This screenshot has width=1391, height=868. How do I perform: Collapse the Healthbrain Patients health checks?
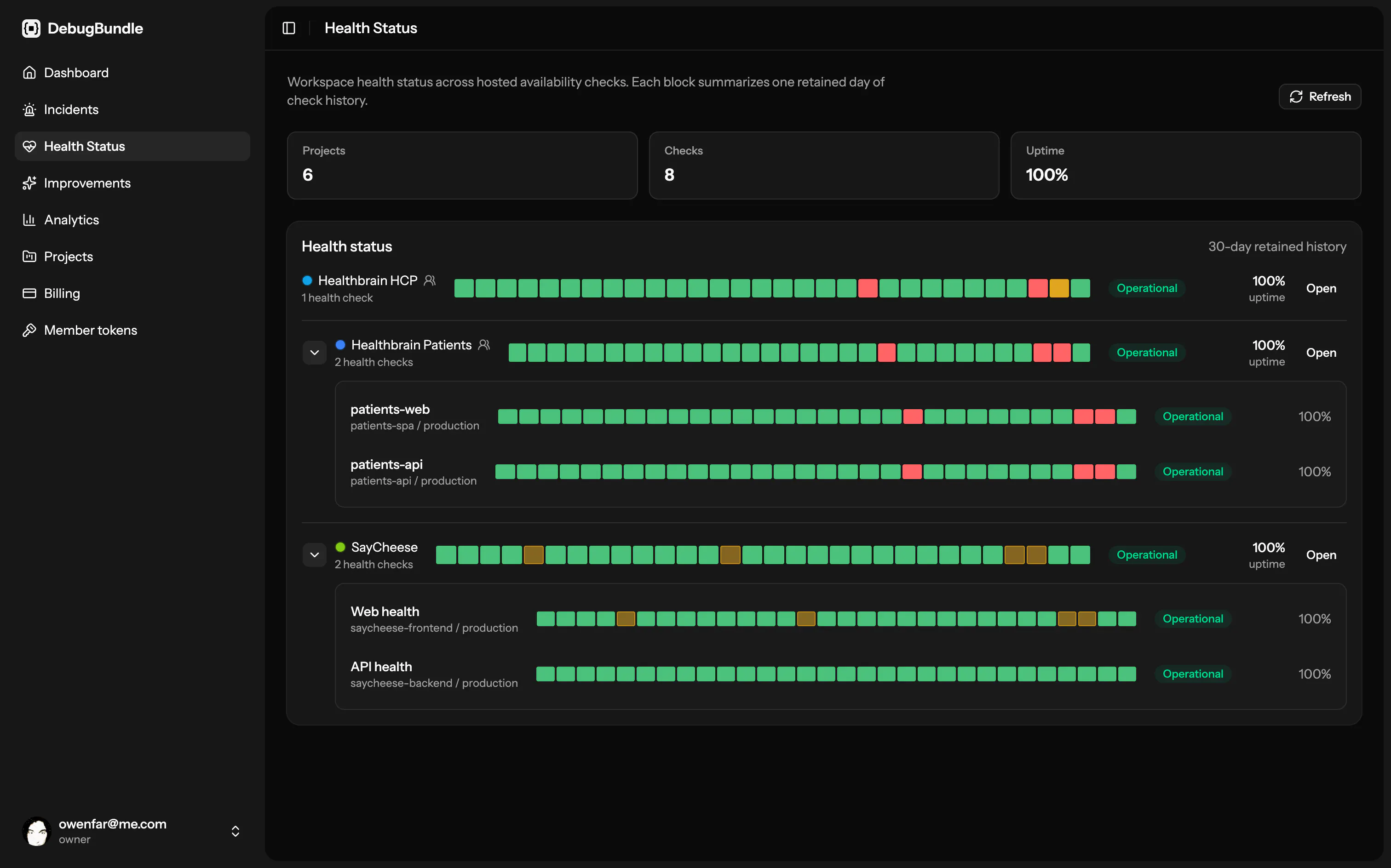tap(315, 353)
